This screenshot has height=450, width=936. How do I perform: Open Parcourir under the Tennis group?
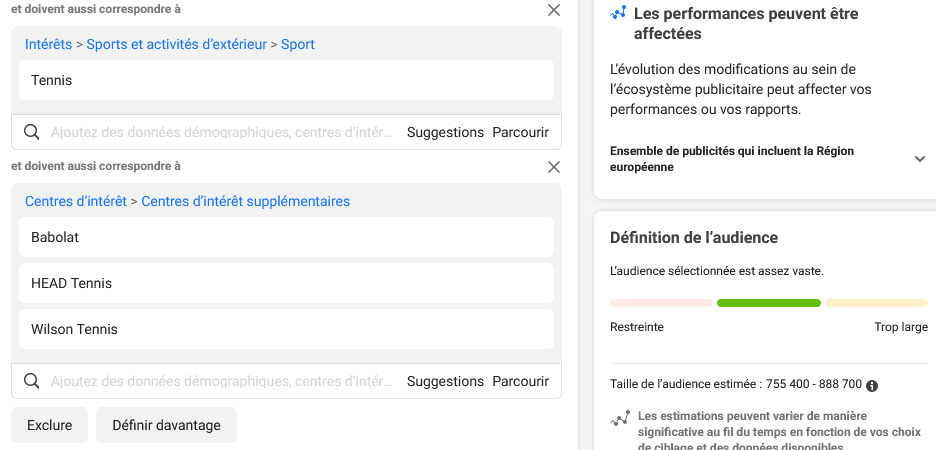click(x=521, y=132)
